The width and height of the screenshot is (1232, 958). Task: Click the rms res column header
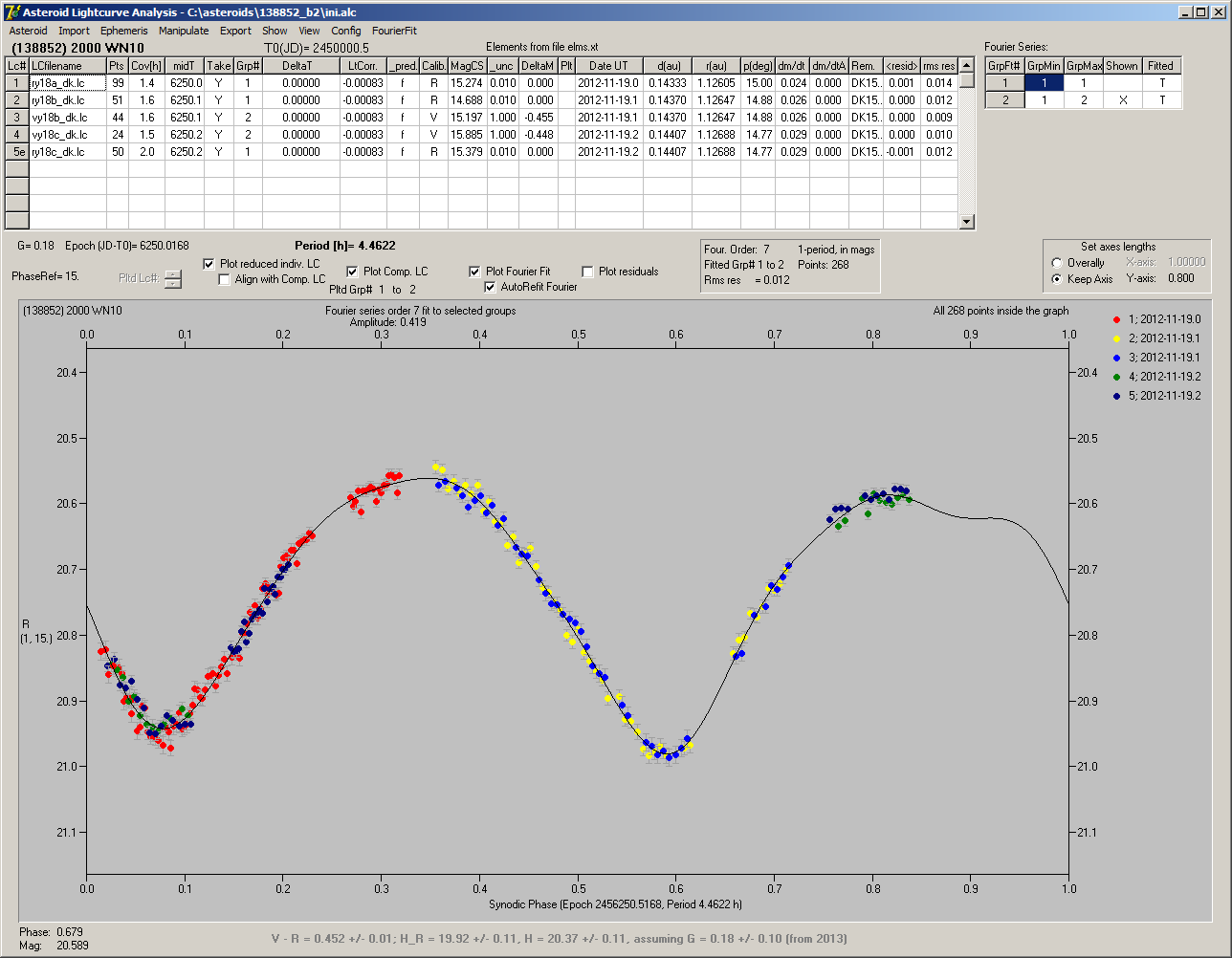pos(938,66)
